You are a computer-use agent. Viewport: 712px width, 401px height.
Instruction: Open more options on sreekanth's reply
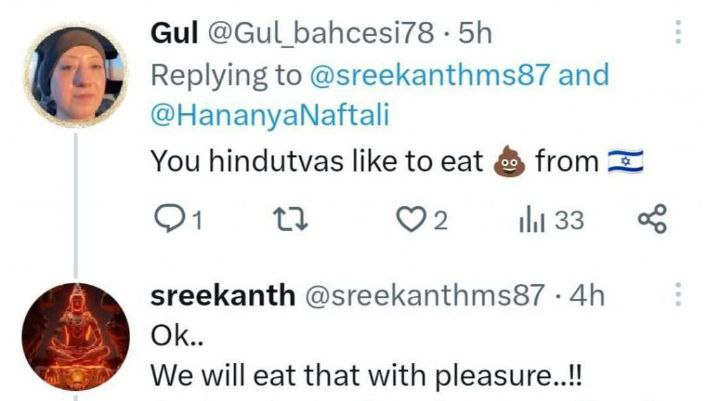pyautogui.click(x=679, y=295)
